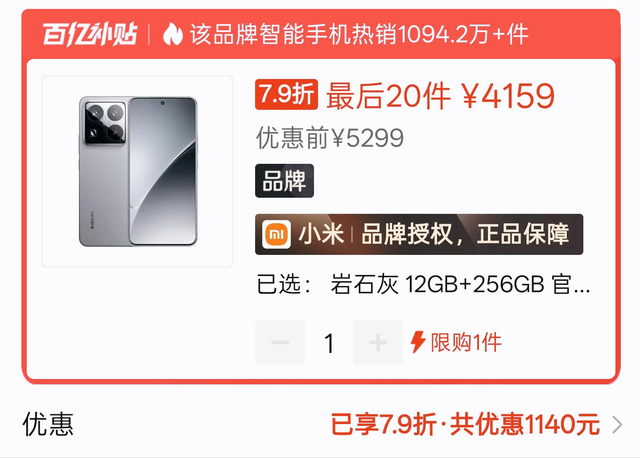Viewport: 640px width, 458px height.
Task: Tap the 限购1件 purchase limit label
Action: pos(466,342)
